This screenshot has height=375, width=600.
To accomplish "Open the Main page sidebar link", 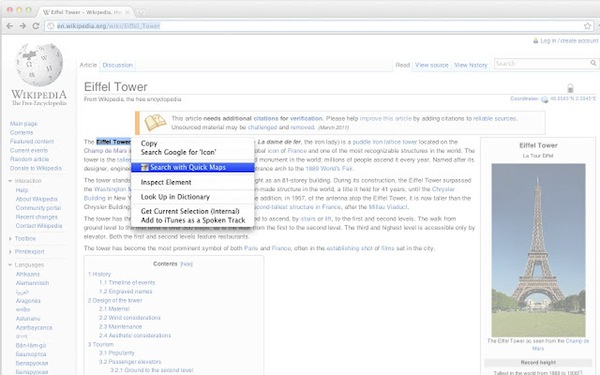I will (24, 124).
